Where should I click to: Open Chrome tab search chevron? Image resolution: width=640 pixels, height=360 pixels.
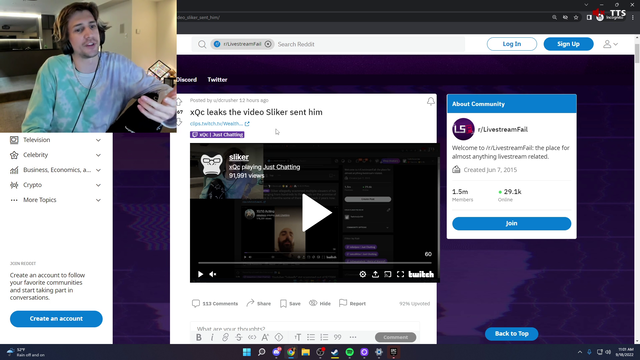pyautogui.click(x=586, y=5)
